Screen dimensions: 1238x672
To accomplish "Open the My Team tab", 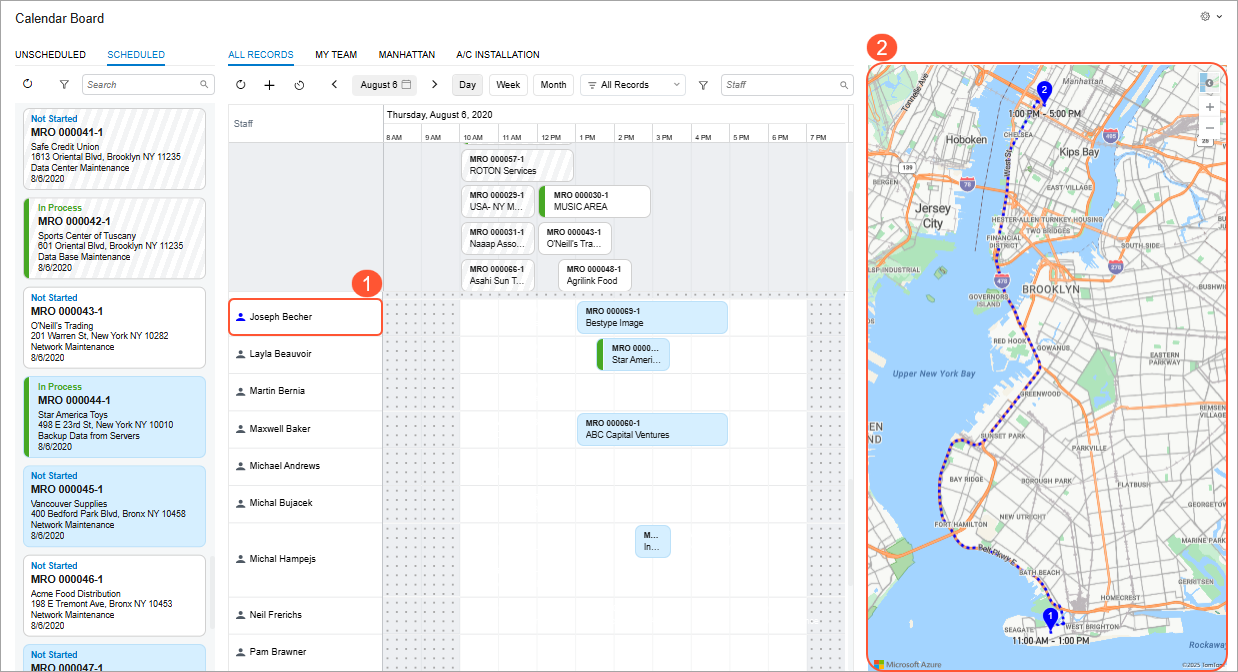I will [336, 55].
